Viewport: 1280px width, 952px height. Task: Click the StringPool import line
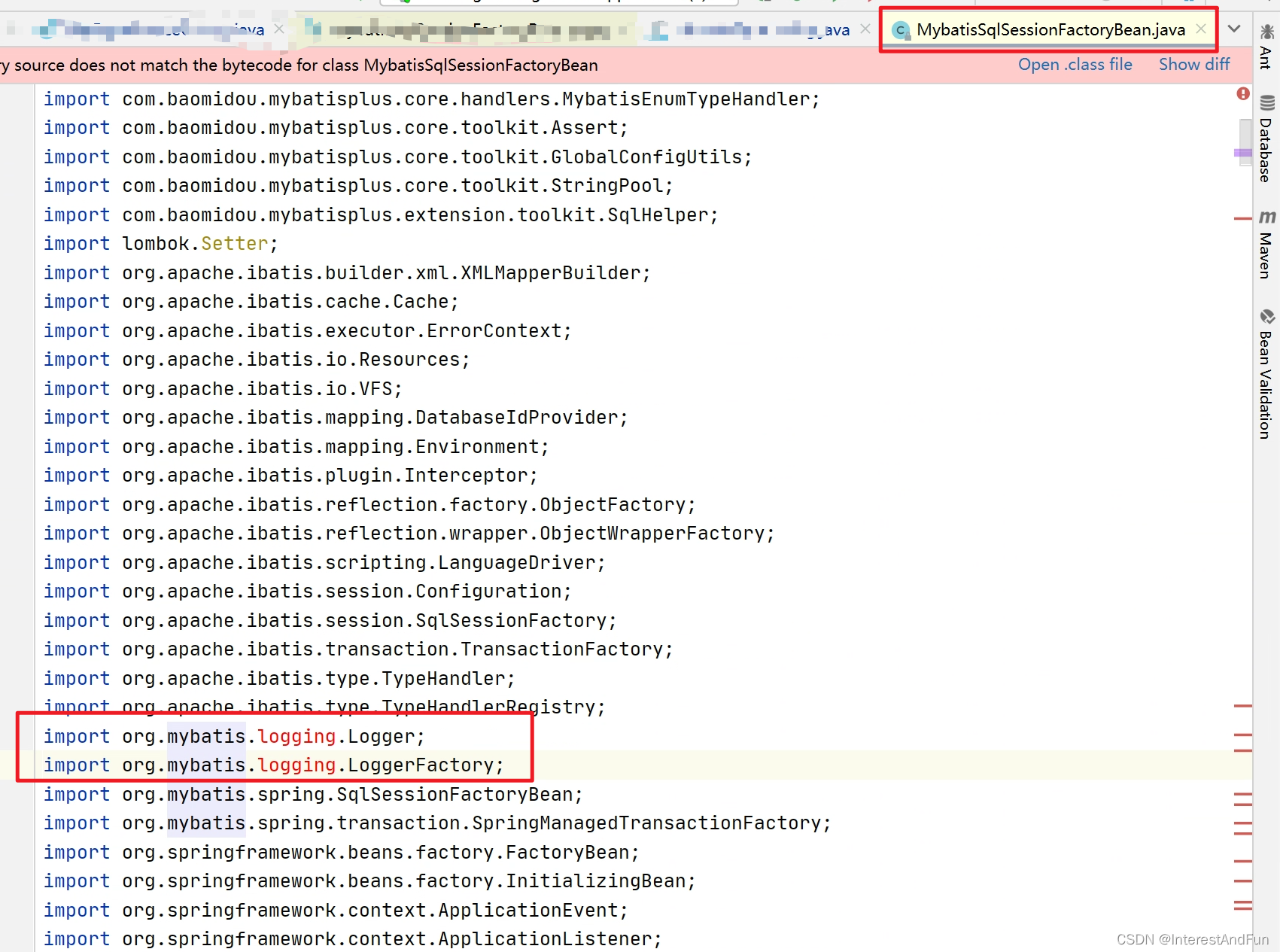pos(358,186)
